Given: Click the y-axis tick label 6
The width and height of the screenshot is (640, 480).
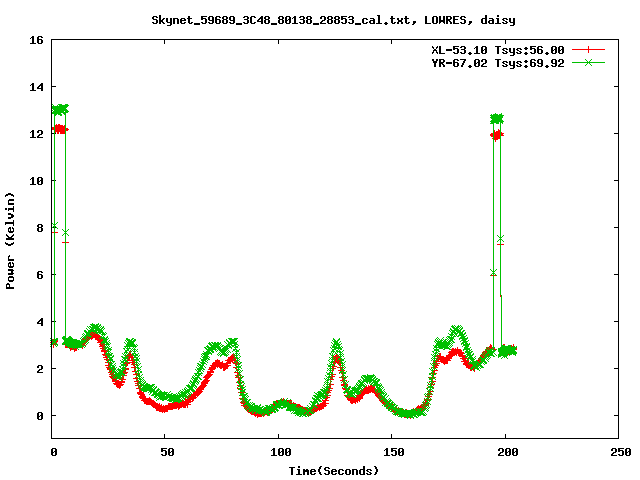Looking at the screenshot, I should [40, 275].
